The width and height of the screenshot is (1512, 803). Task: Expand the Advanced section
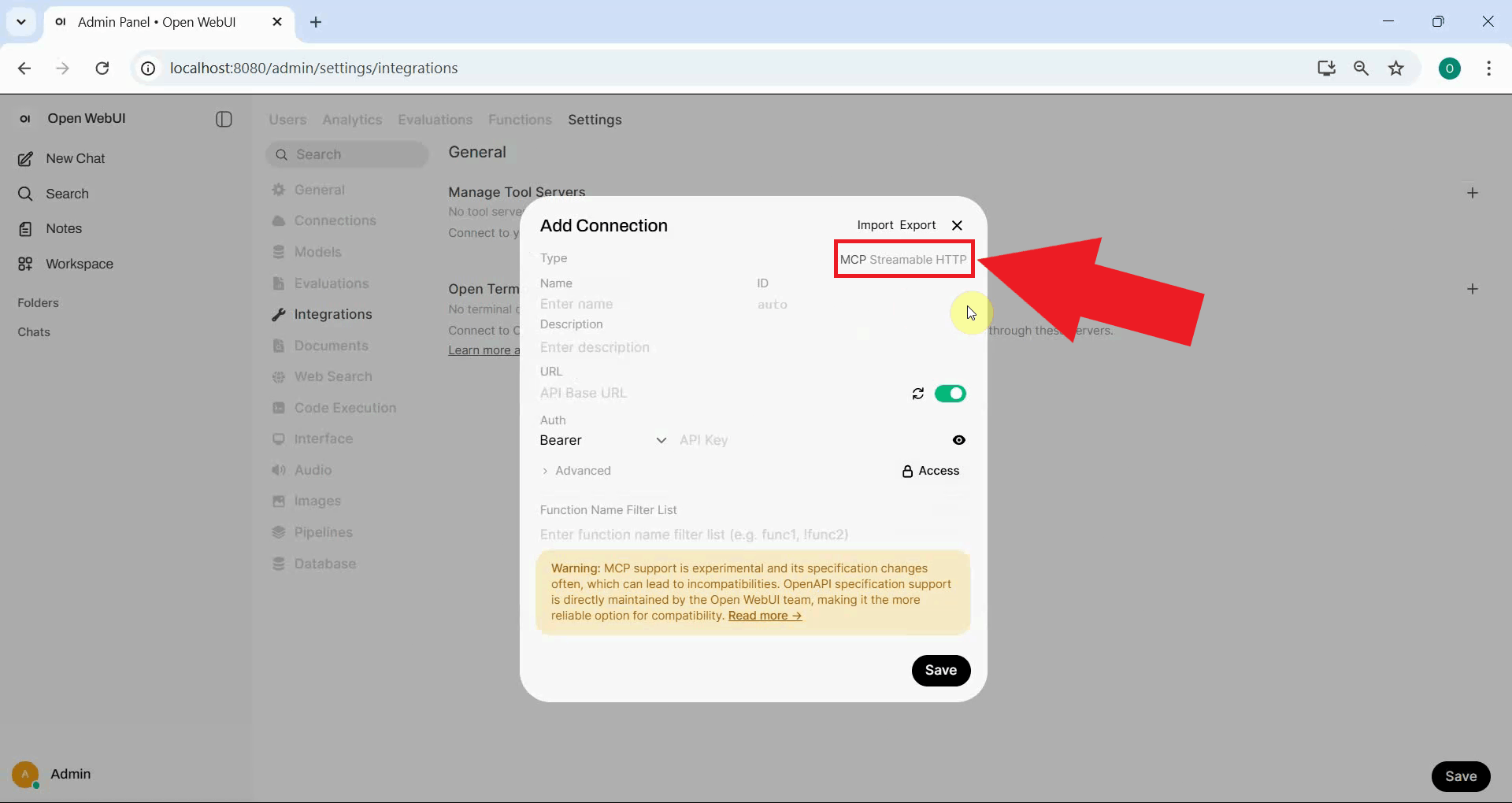tap(576, 471)
